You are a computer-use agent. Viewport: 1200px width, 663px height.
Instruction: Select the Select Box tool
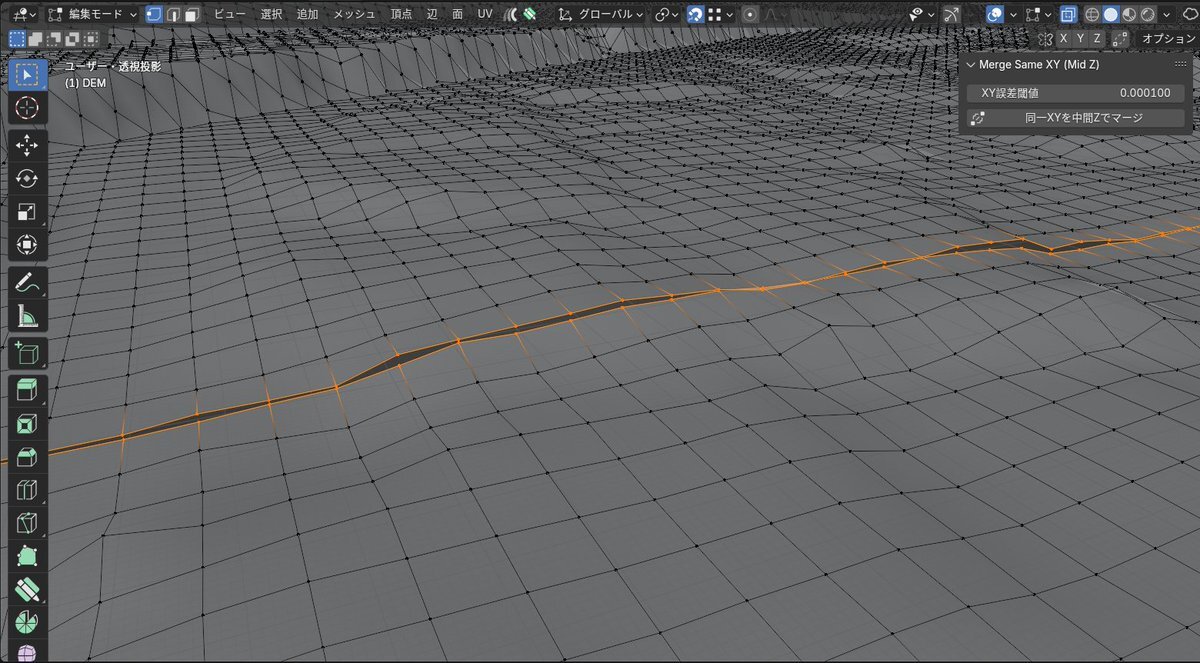click(x=27, y=74)
